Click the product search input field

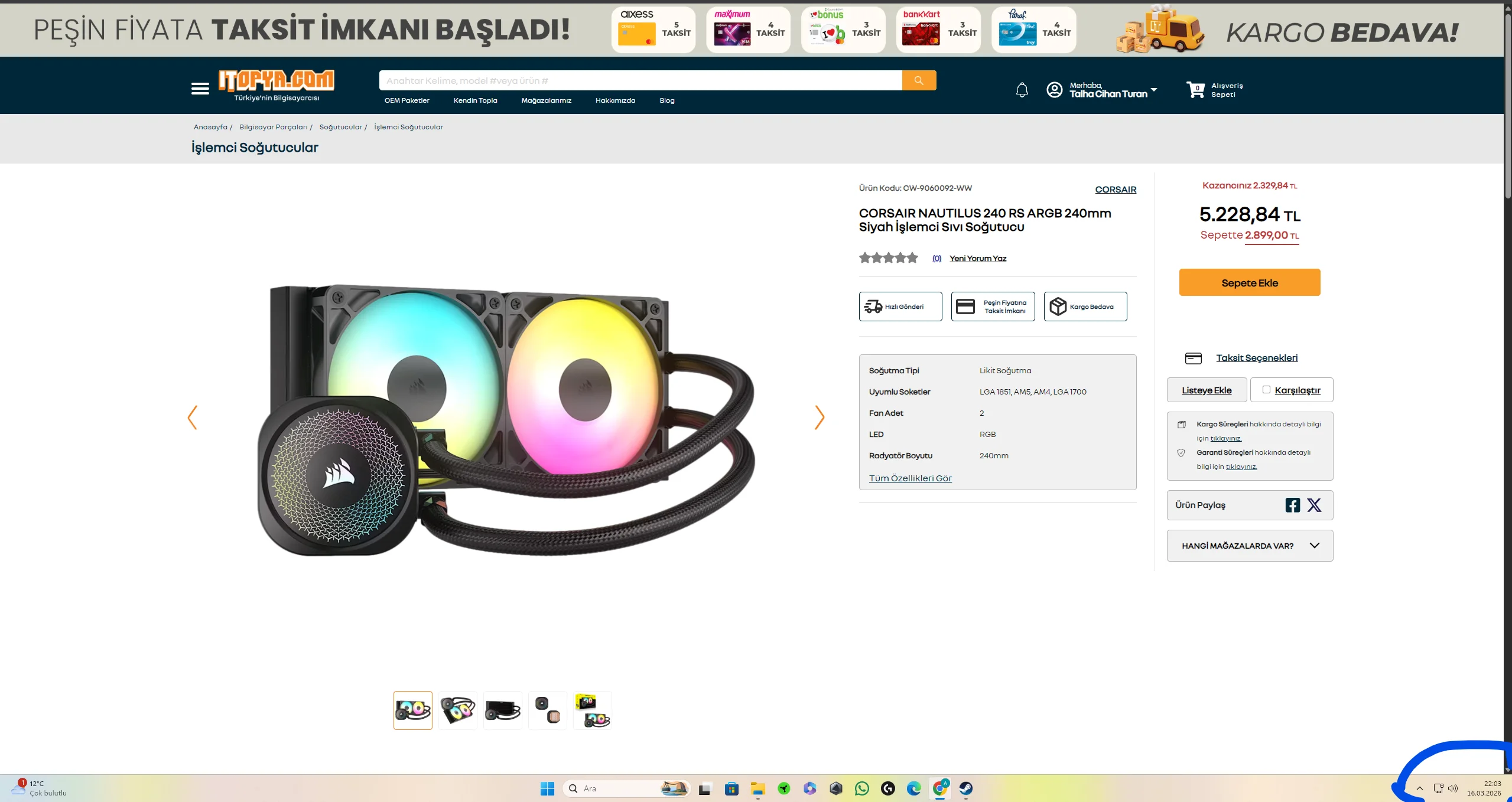click(640, 80)
